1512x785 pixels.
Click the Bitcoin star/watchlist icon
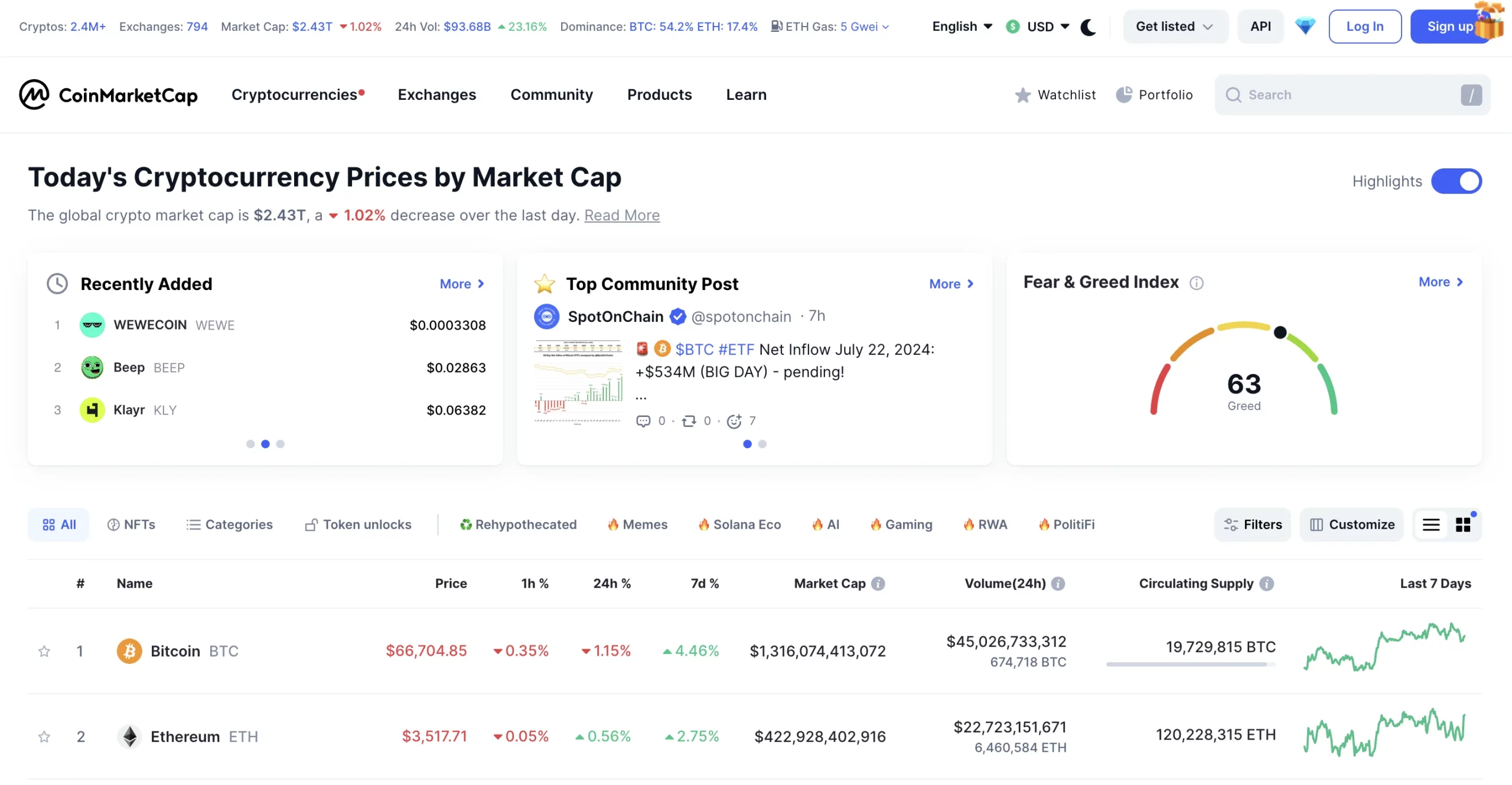[x=44, y=651]
